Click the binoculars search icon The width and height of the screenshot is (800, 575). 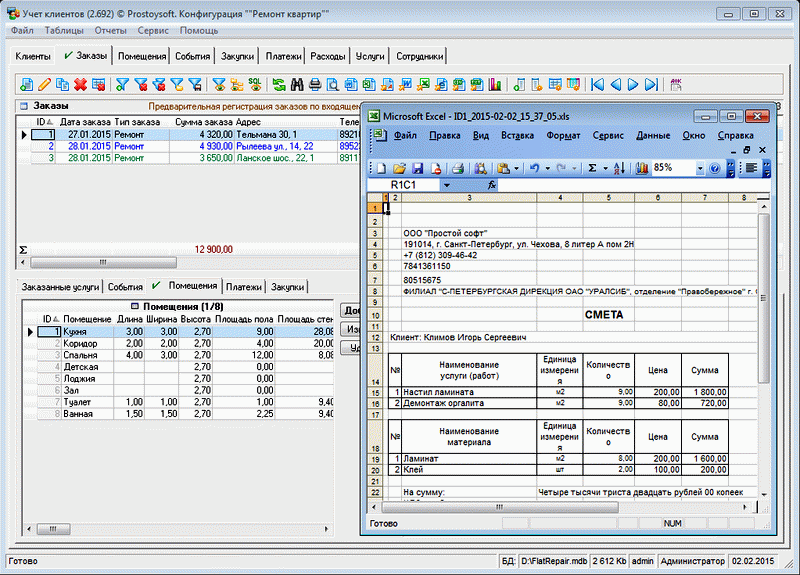click(x=297, y=84)
